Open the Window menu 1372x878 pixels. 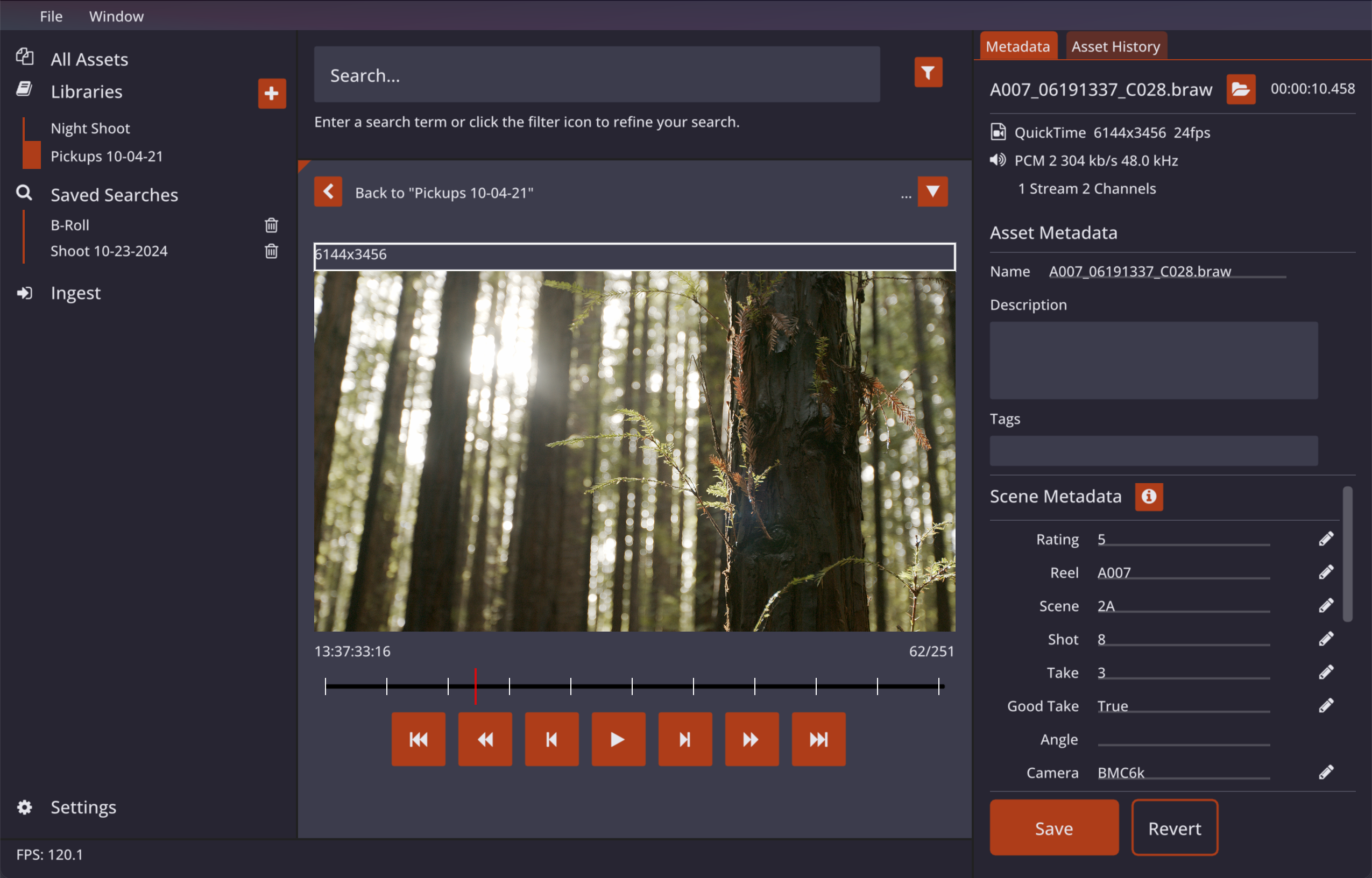coord(116,16)
